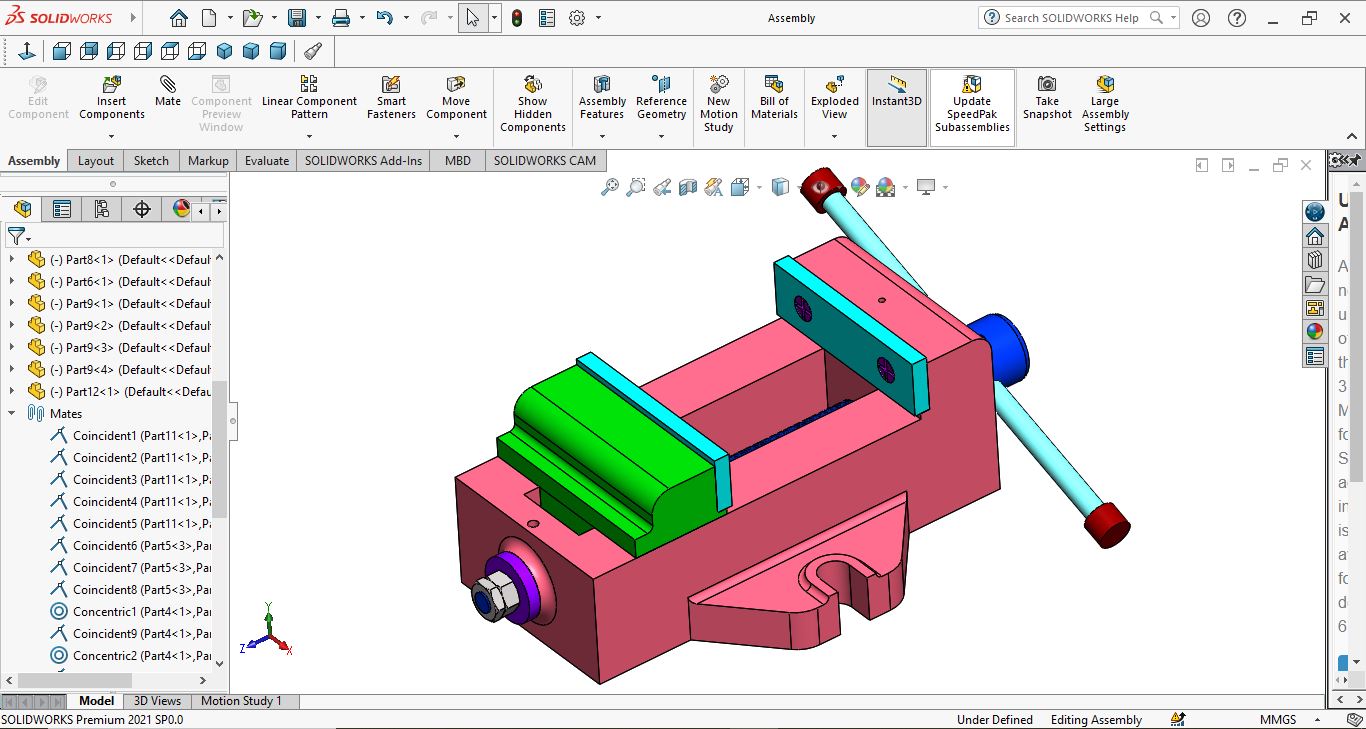Select the Zoom to Area tool
1366x729 pixels.
pyautogui.click(x=635, y=187)
